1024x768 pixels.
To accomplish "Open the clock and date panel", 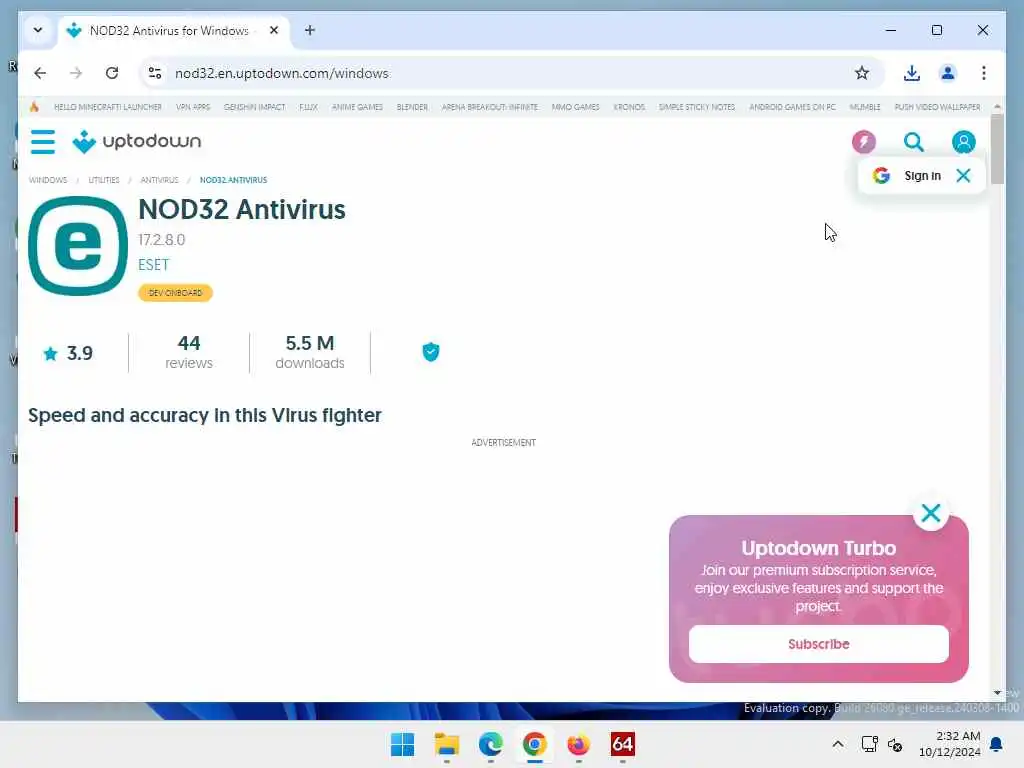I will point(949,744).
